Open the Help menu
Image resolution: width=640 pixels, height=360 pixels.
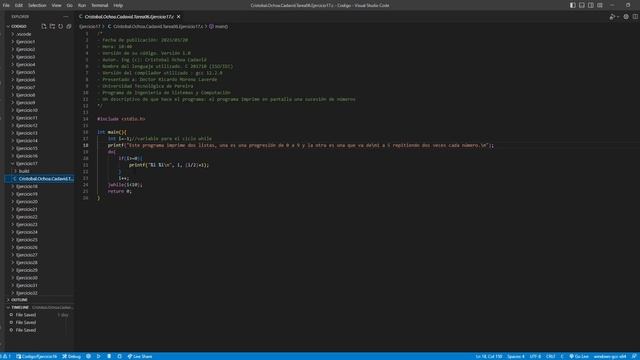point(118,5)
